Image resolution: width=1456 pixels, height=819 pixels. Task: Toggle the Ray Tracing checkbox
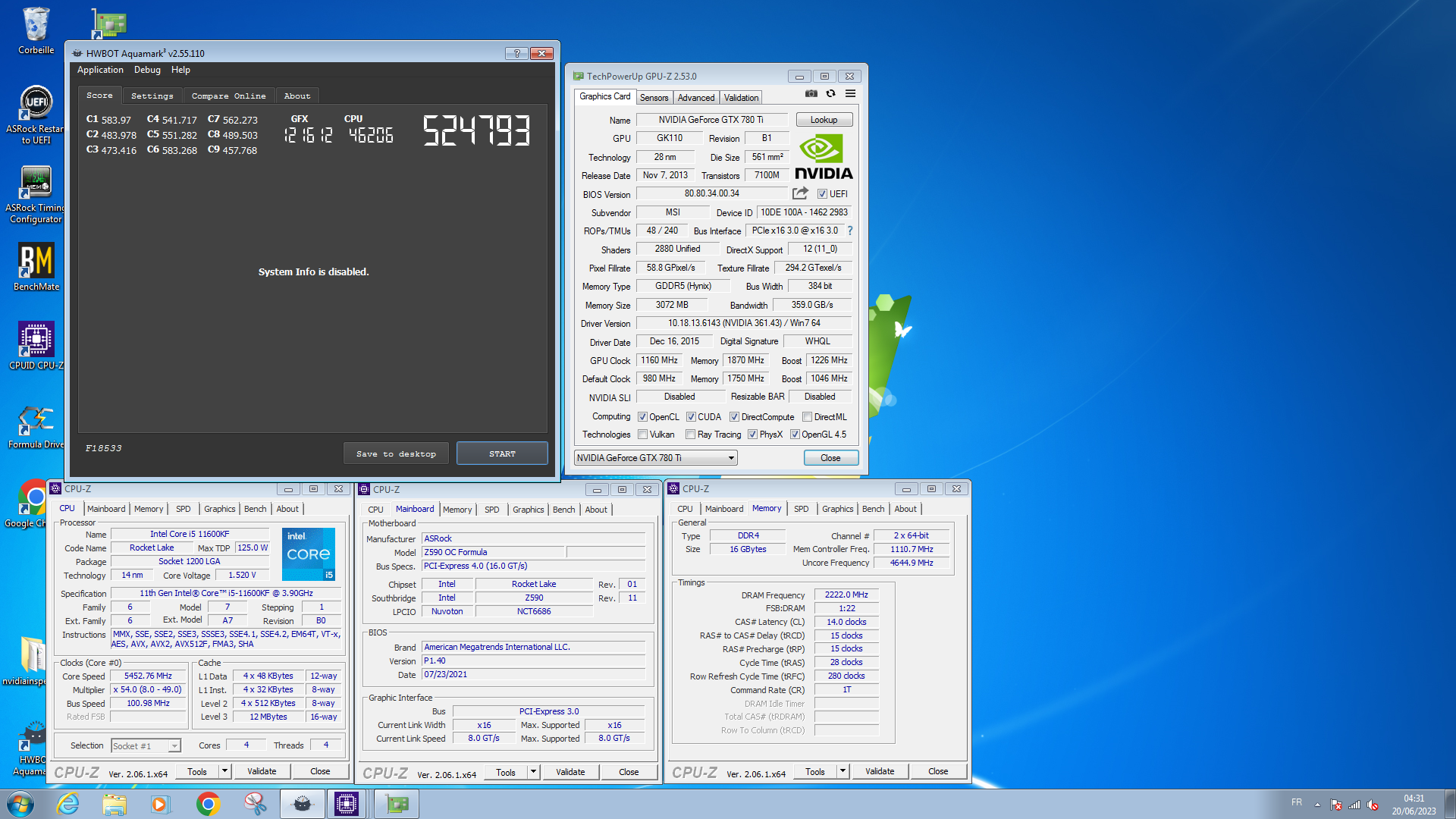tap(690, 435)
